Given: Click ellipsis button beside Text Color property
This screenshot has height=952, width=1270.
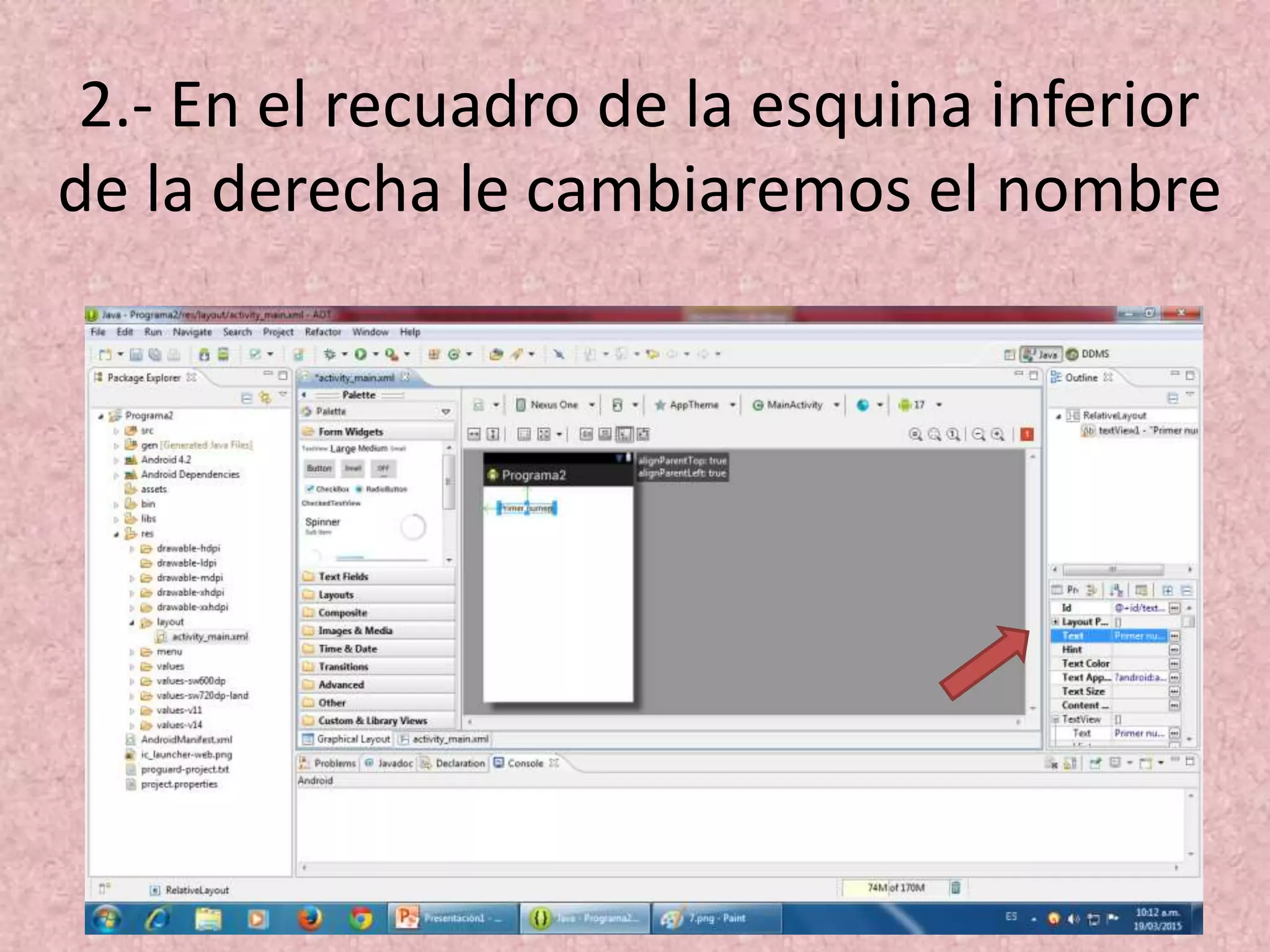Looking at the screenshot, I should [x=1175, y=664].
